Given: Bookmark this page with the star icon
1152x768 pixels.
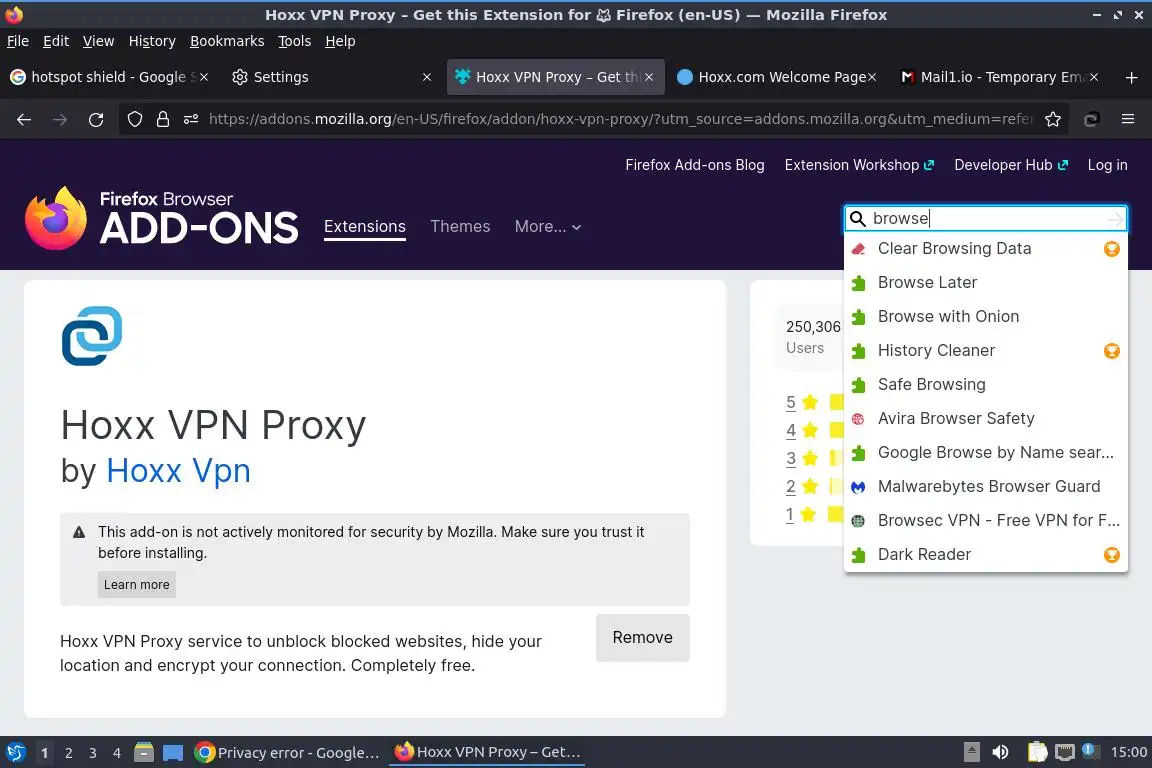Looking at the screenshot, I should click(x=1053, y=119).
